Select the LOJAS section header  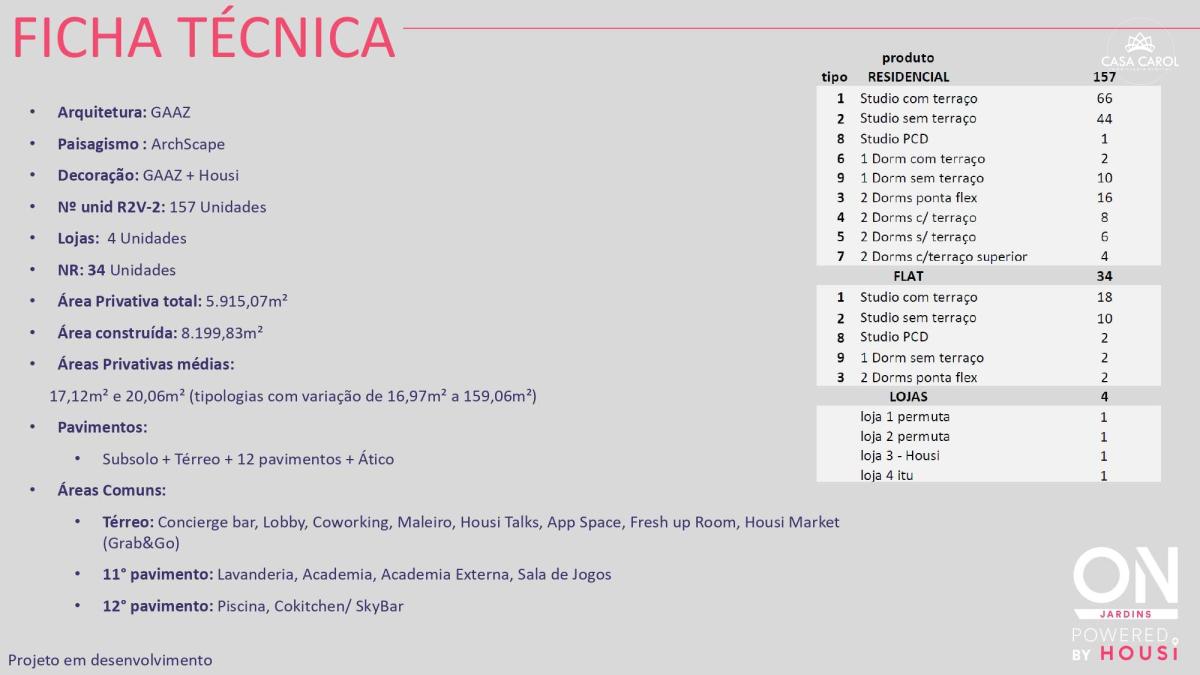[988, 396]
